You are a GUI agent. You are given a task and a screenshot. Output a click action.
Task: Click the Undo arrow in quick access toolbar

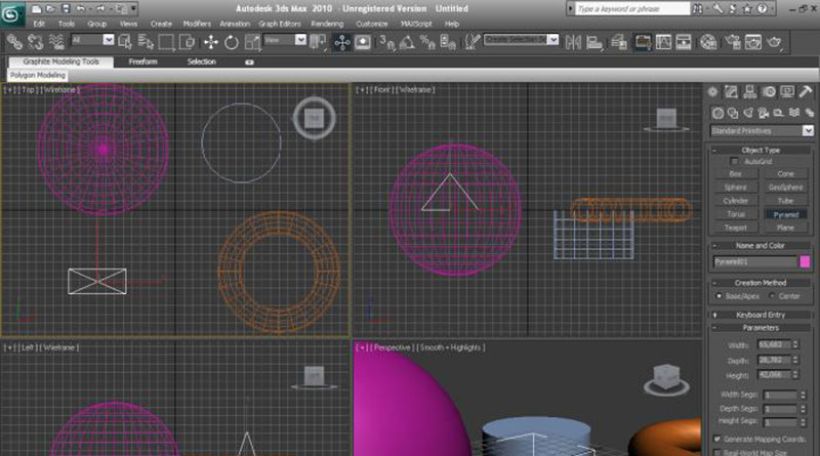click(80, 8)
